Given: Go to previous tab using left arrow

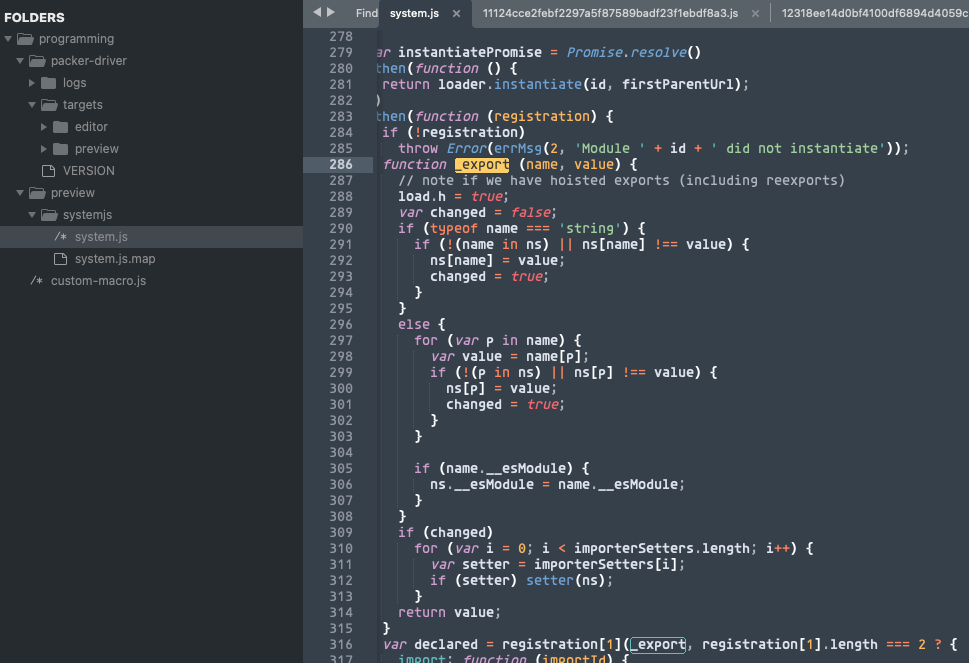Looking at the screenshot, I should [x=317, y=12].
